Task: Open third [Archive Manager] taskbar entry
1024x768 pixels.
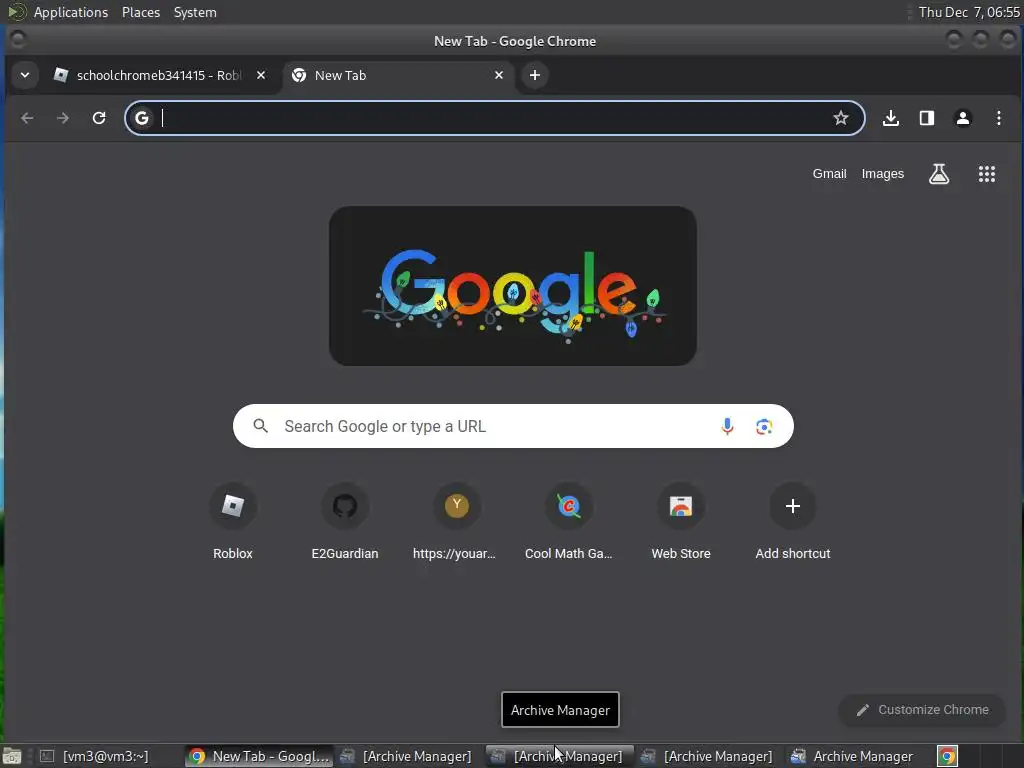Action: coord(708,756)
